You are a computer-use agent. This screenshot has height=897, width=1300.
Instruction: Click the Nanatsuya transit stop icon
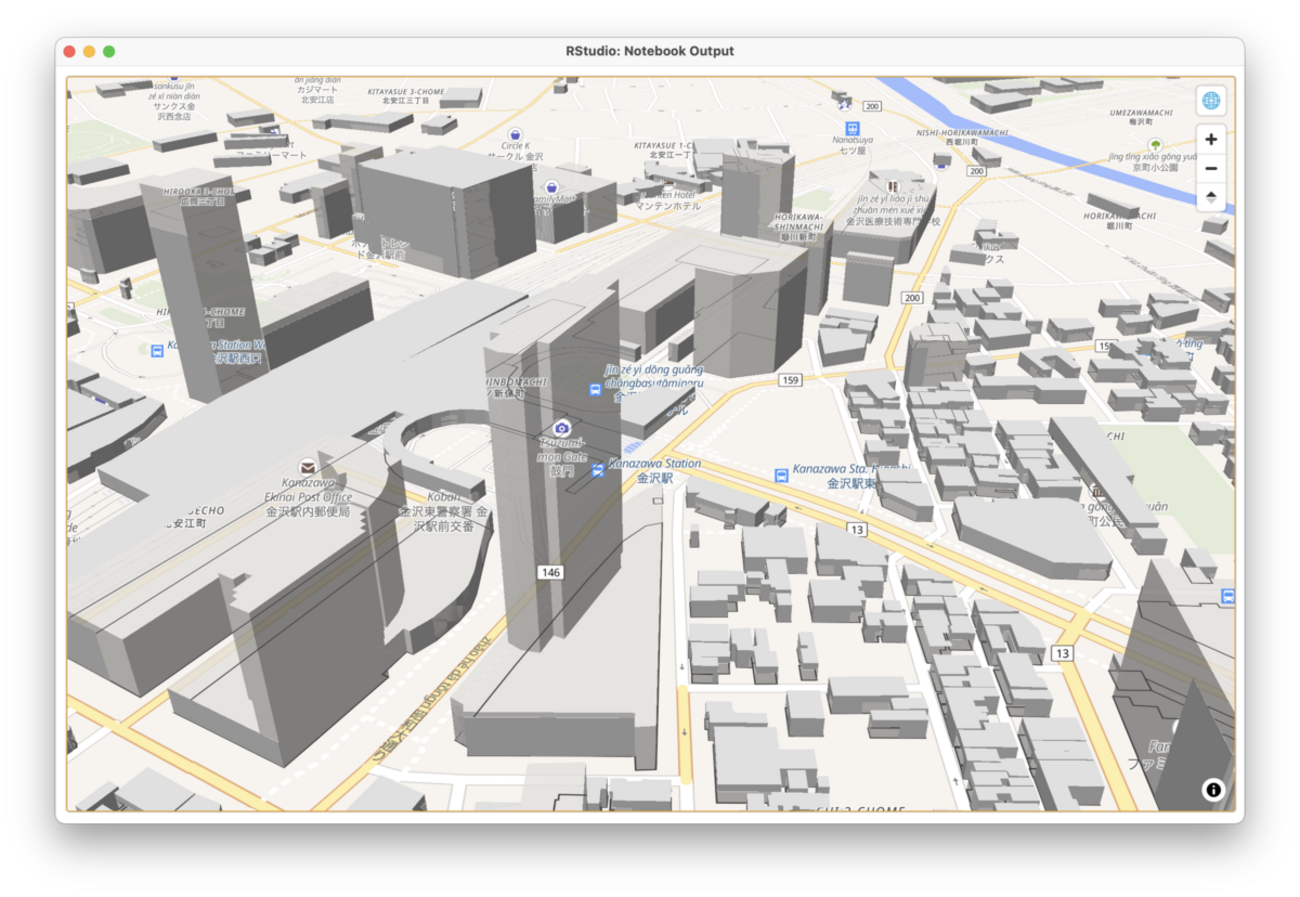(851, 127)
